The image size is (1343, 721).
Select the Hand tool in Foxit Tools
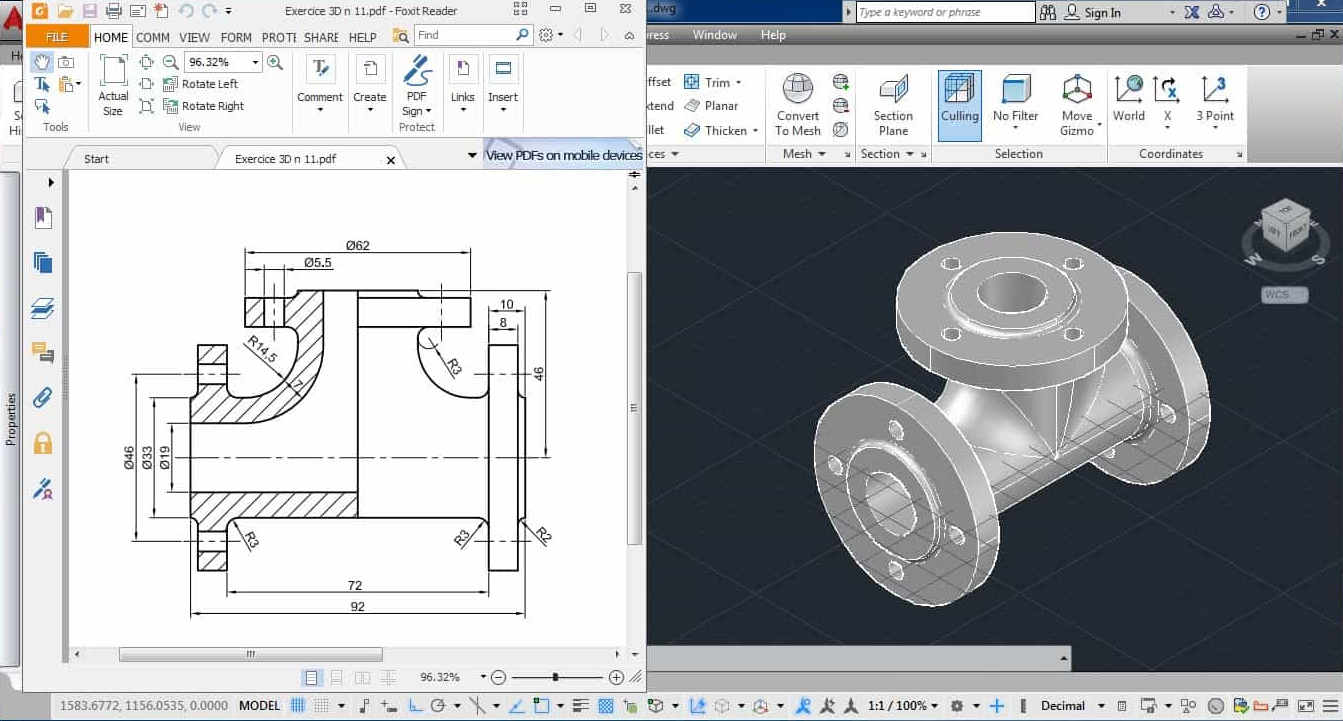pyautogui.click(x=40, y=61)
